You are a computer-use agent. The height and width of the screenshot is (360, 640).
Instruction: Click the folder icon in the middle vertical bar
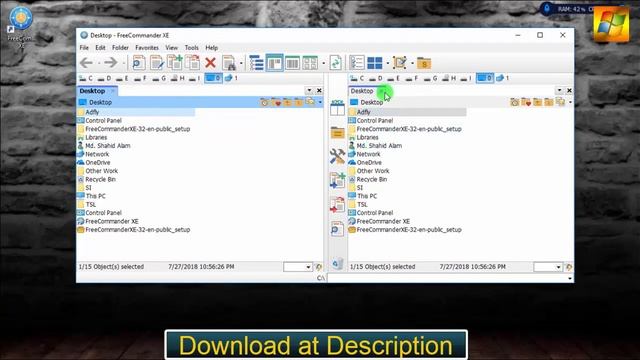[338, 133]
